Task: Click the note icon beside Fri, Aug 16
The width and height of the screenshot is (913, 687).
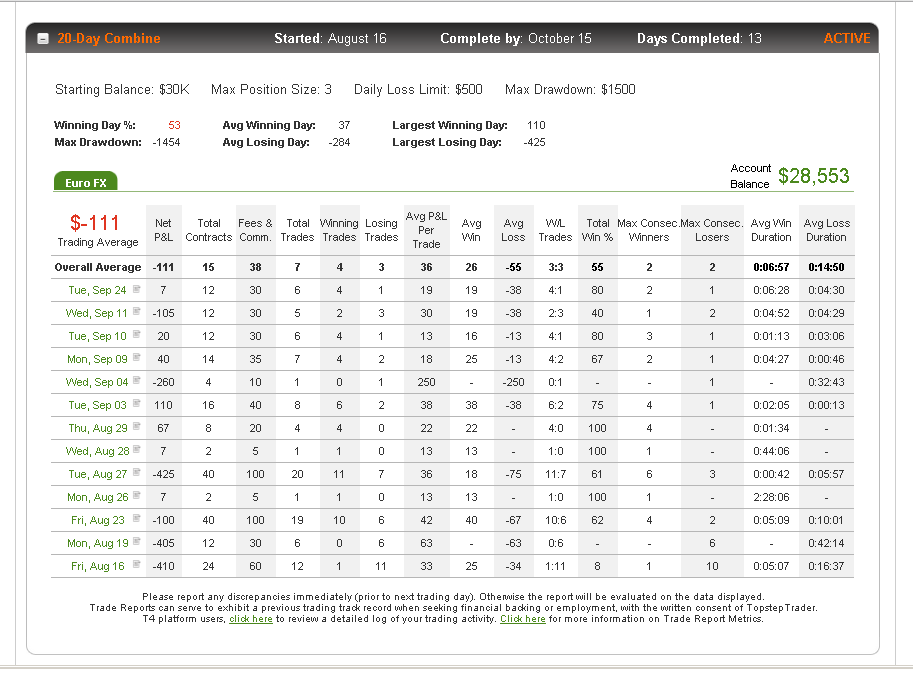Action: coord(137,565)
